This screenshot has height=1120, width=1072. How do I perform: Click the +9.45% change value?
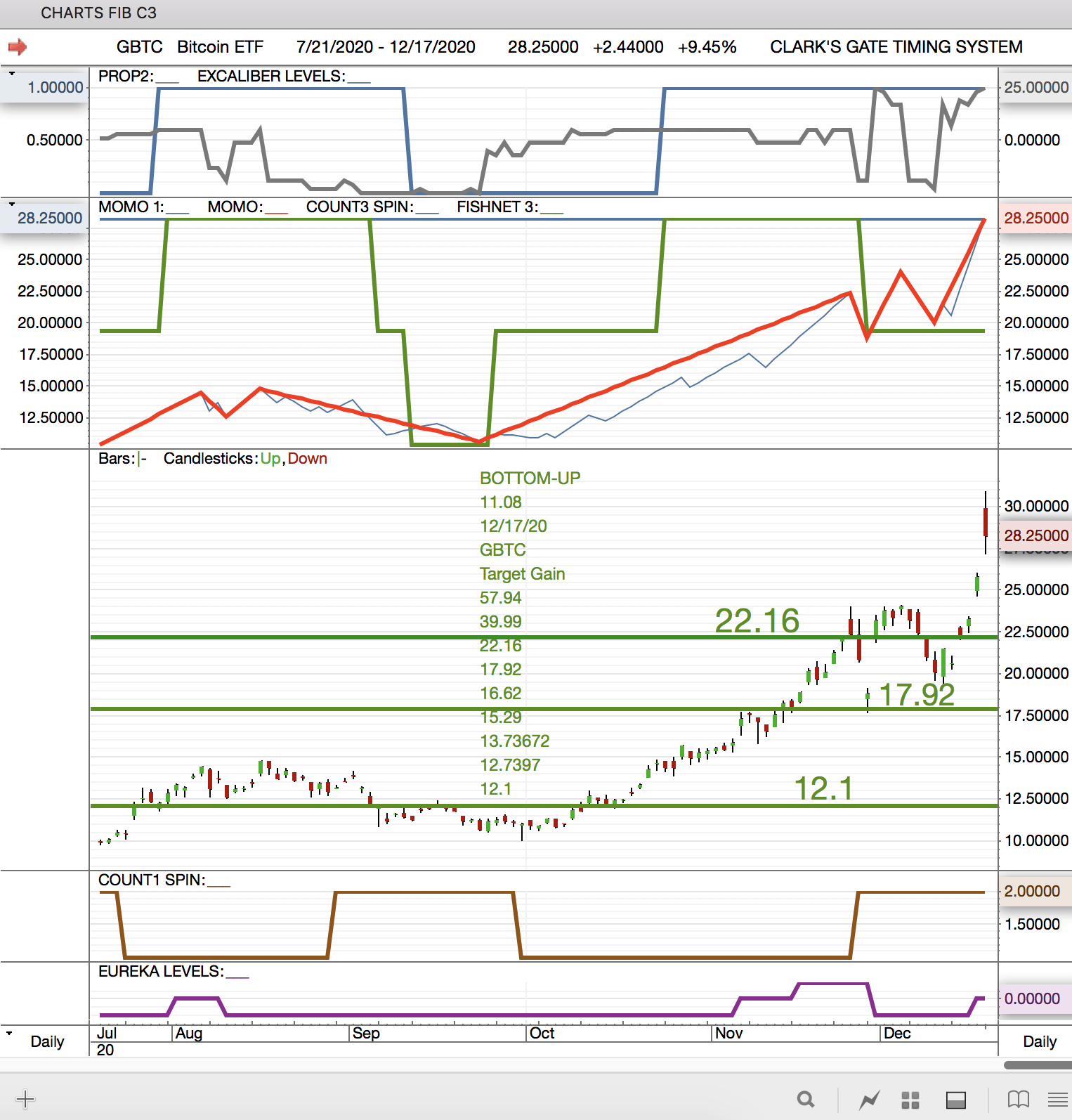[707, 47]
